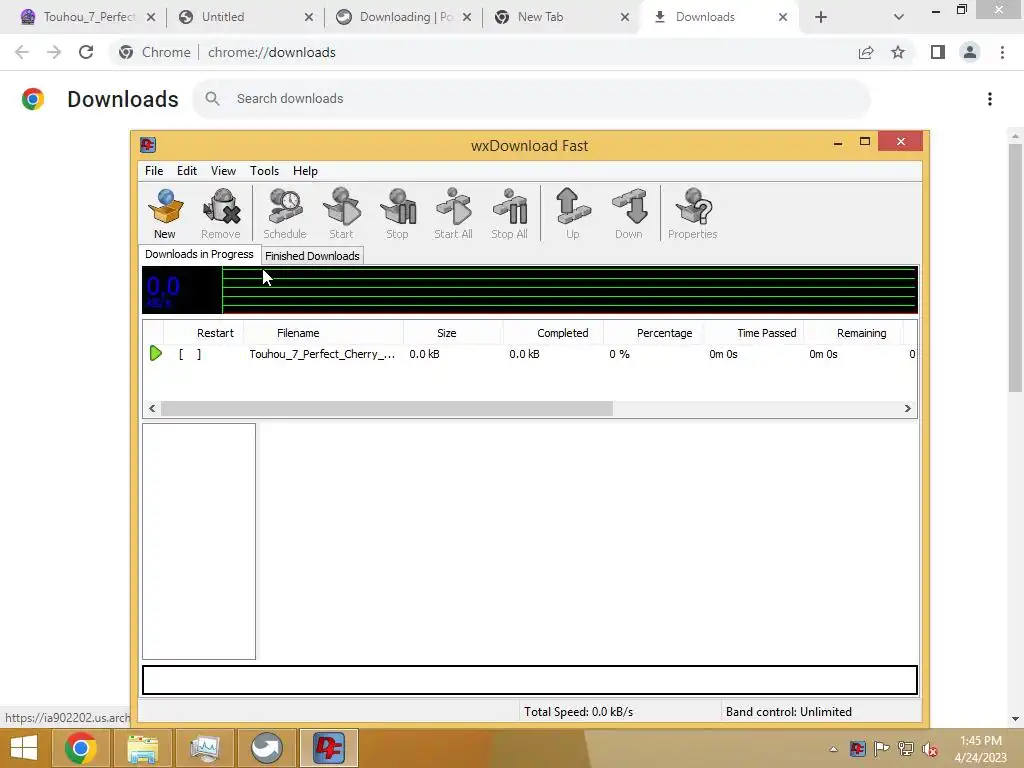Click the Chrome icon in the taskbar
1024x768 pixels.
click(x=80, y=748)
